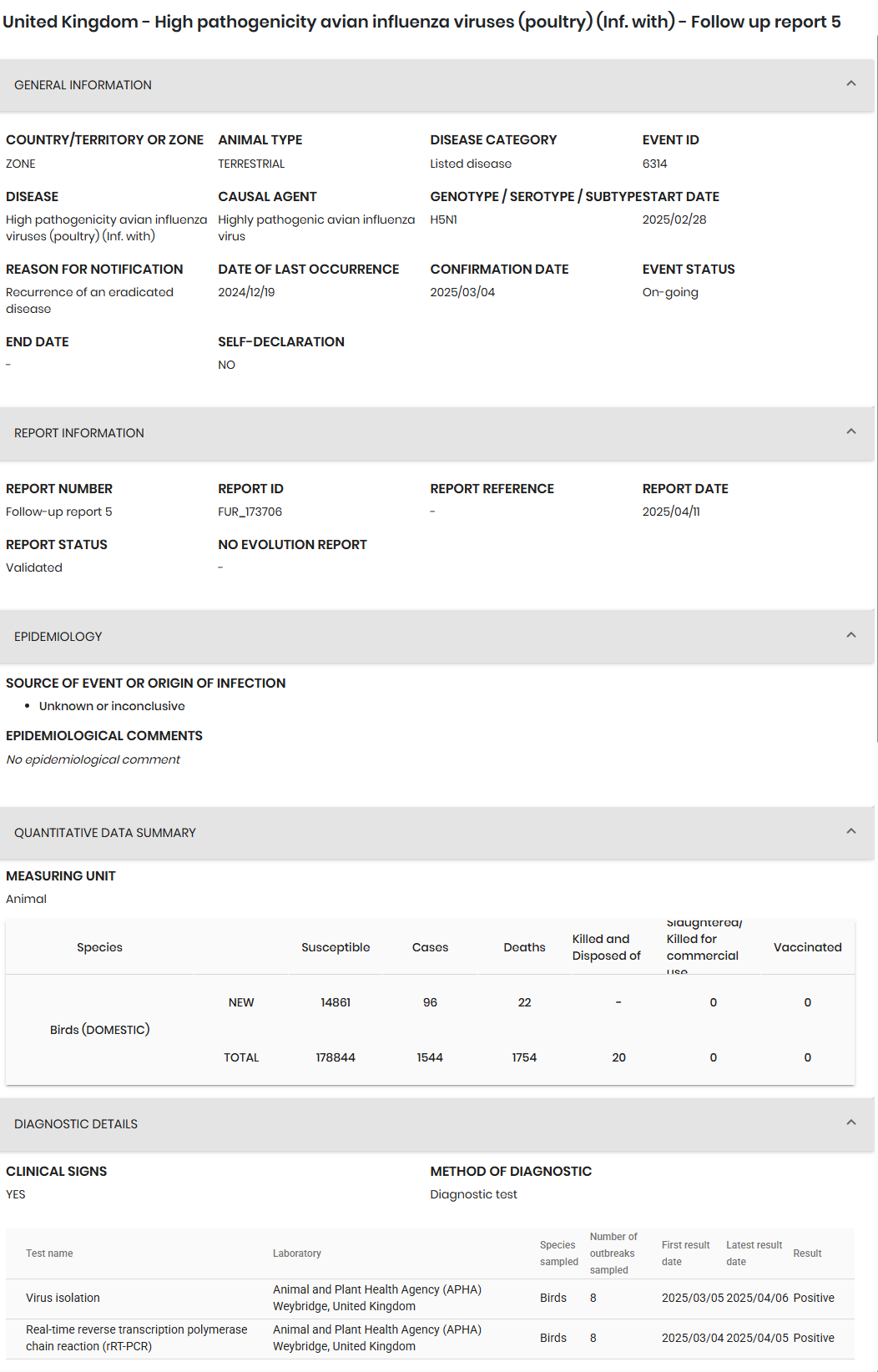
Task: Click the Report Information header bar
Action: tap(436, 433)
